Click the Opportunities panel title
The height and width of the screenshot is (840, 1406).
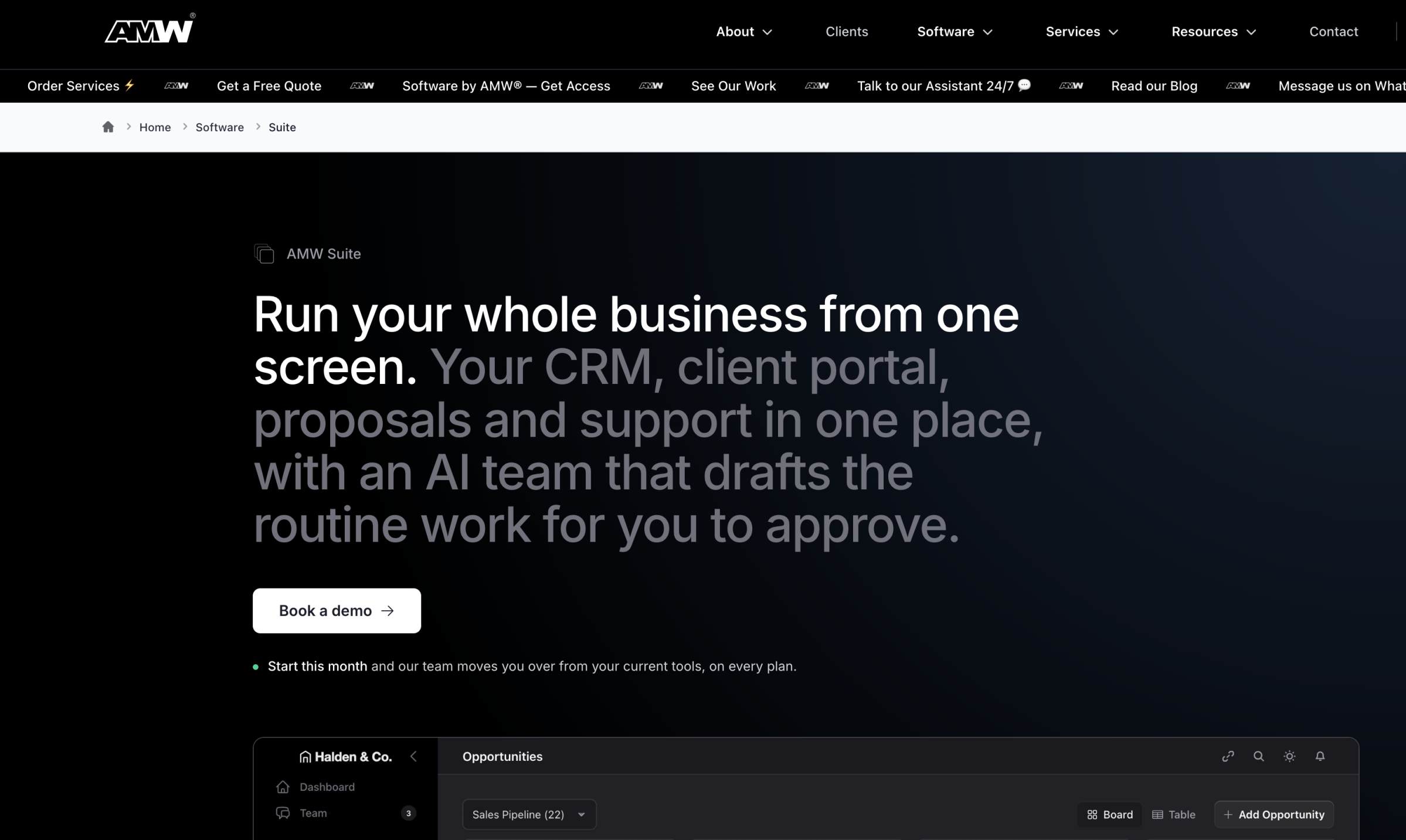[502, 757]
